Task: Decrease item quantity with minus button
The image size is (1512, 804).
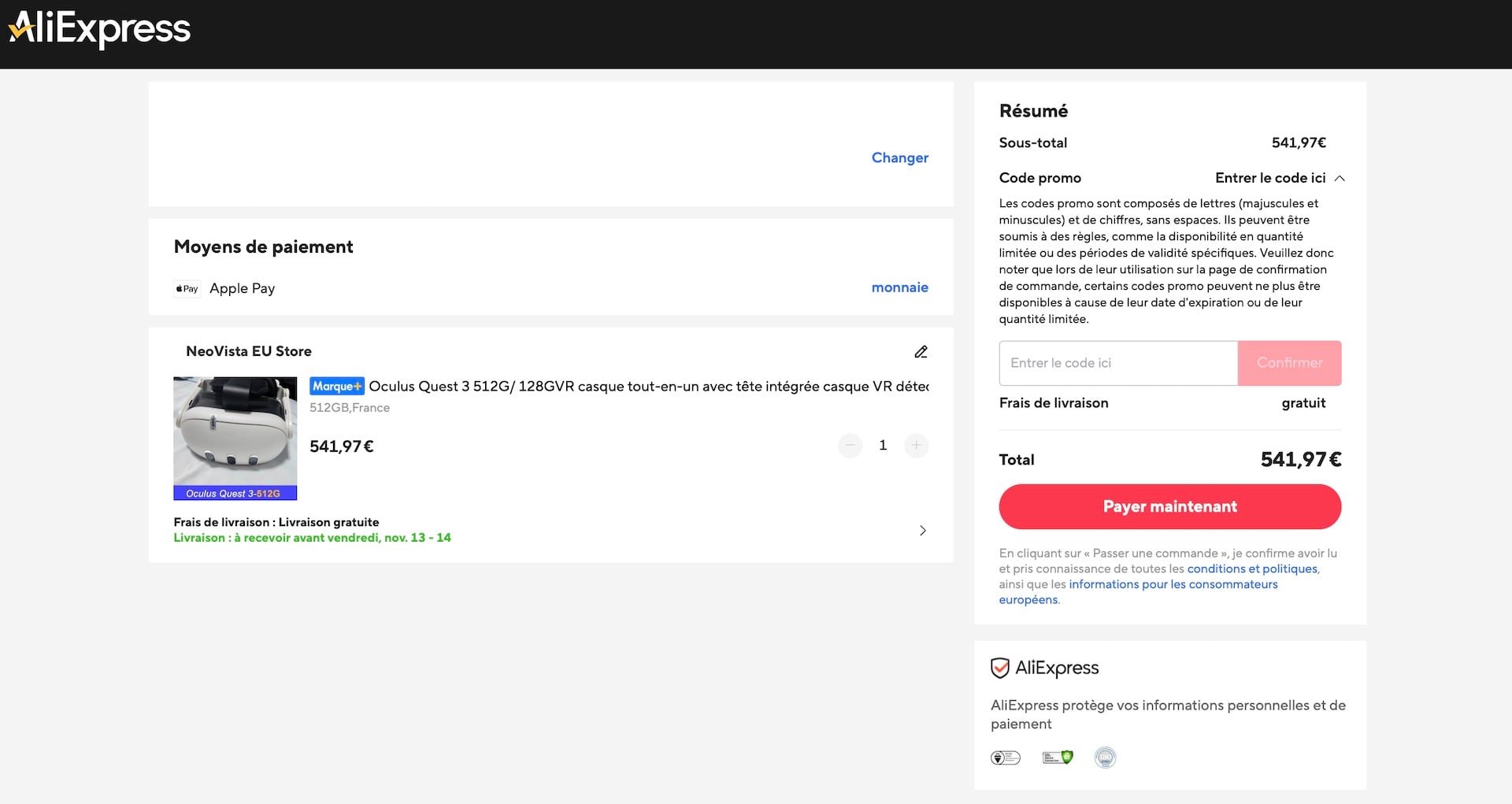Action: pos(850,446)
